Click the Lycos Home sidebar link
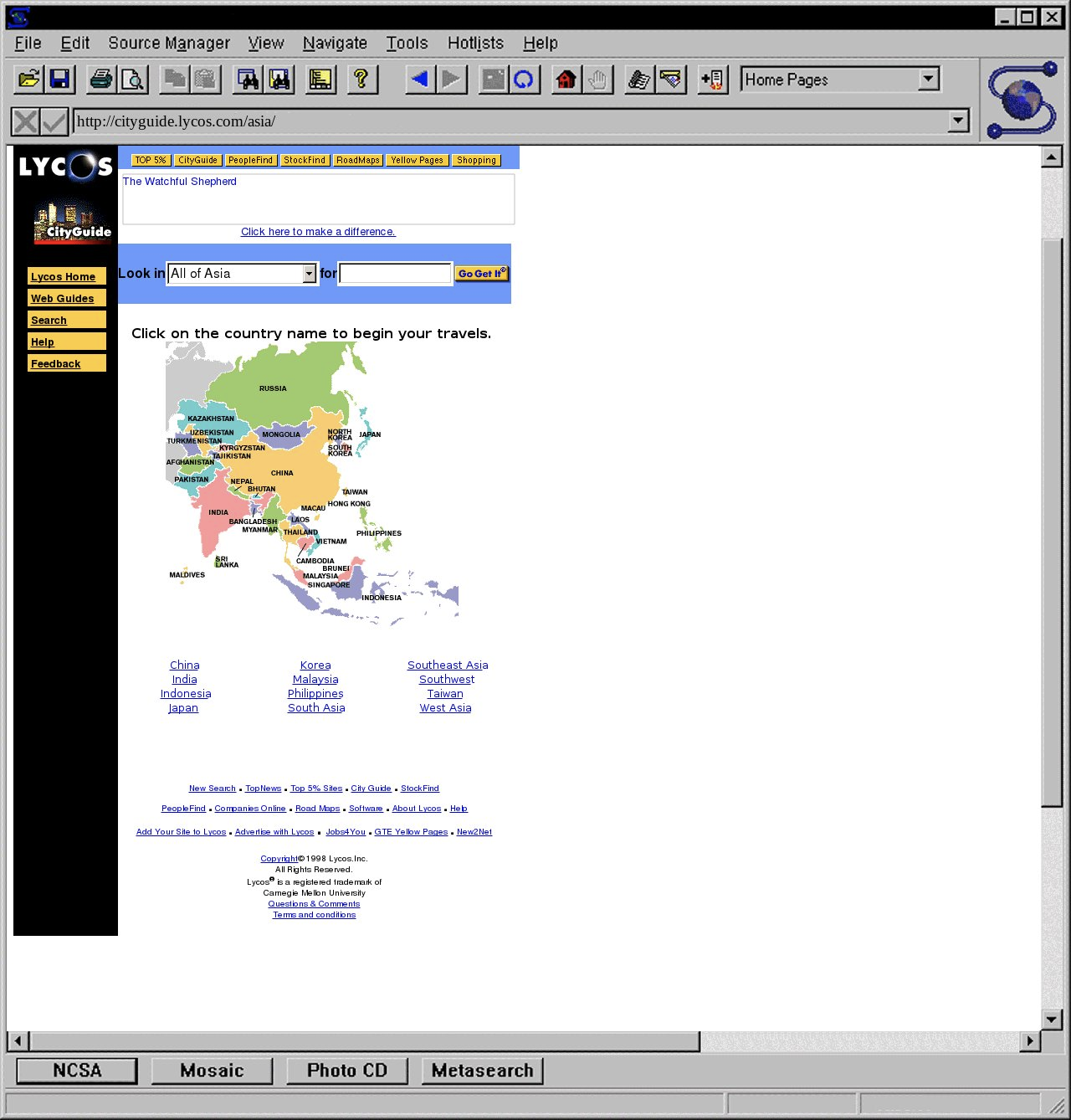Image resolution: width=1071 pixels, height=1120 pixels. [x=64, y=277]
